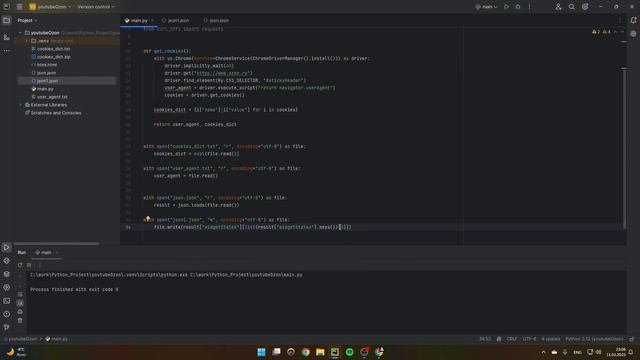
Task: Show more tool windows ellipsis icon
Action: coord(7,51)
